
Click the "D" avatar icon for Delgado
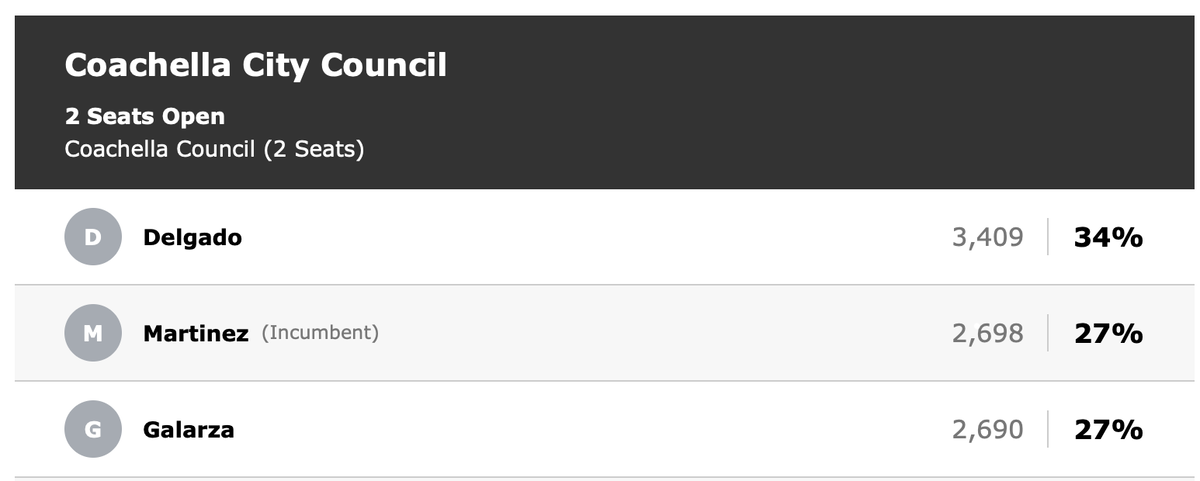(x=93, y=237)
